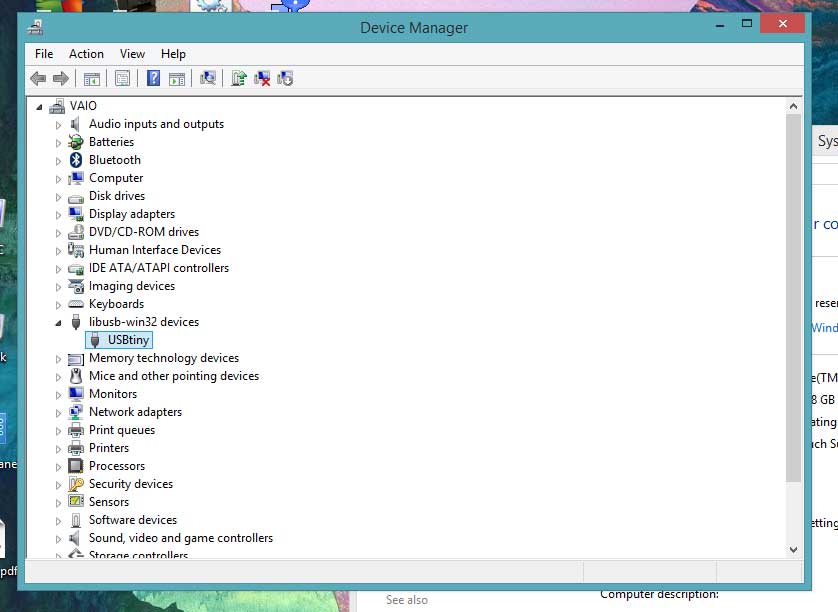Expand the Memory technology devices category
838x612 pixels.
point(58,359)
